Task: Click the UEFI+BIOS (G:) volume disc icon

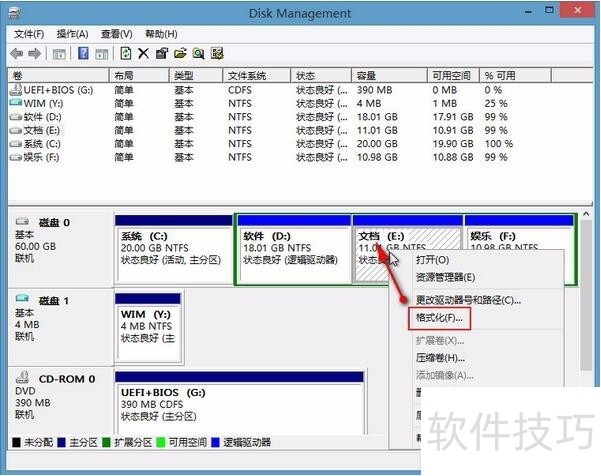Action: click(16, 90)
